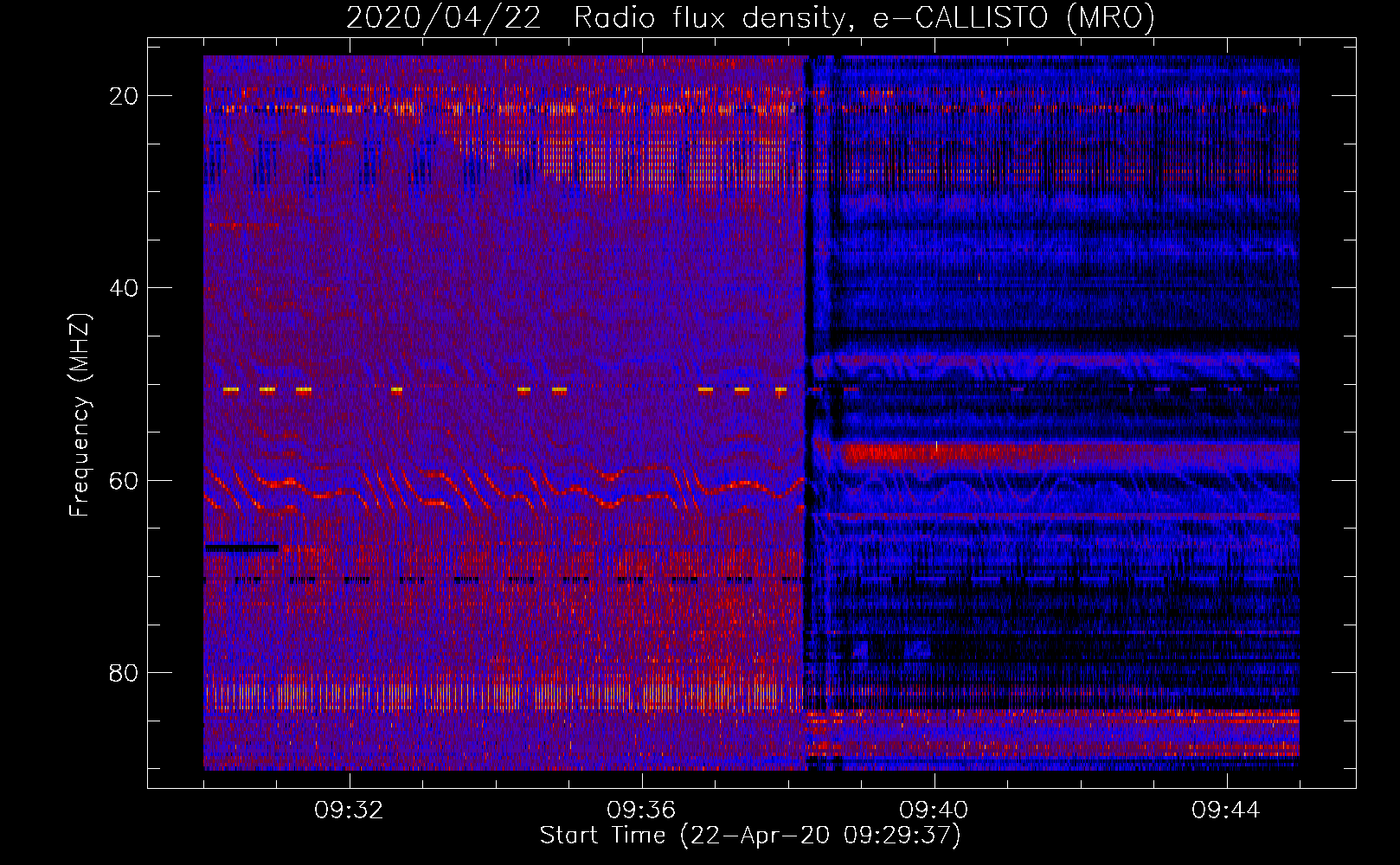Click the 'Frequency (MHZ)' y-axis label

80,415
